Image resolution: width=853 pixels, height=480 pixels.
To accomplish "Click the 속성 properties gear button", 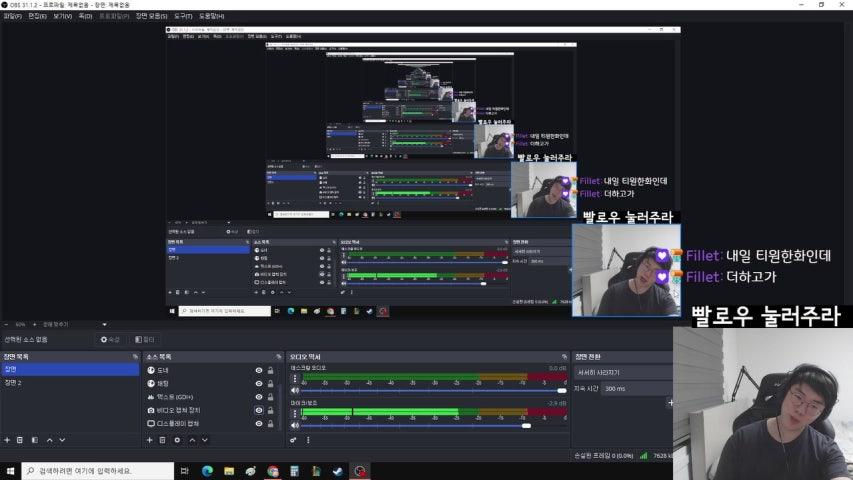I will coord(110,340).
